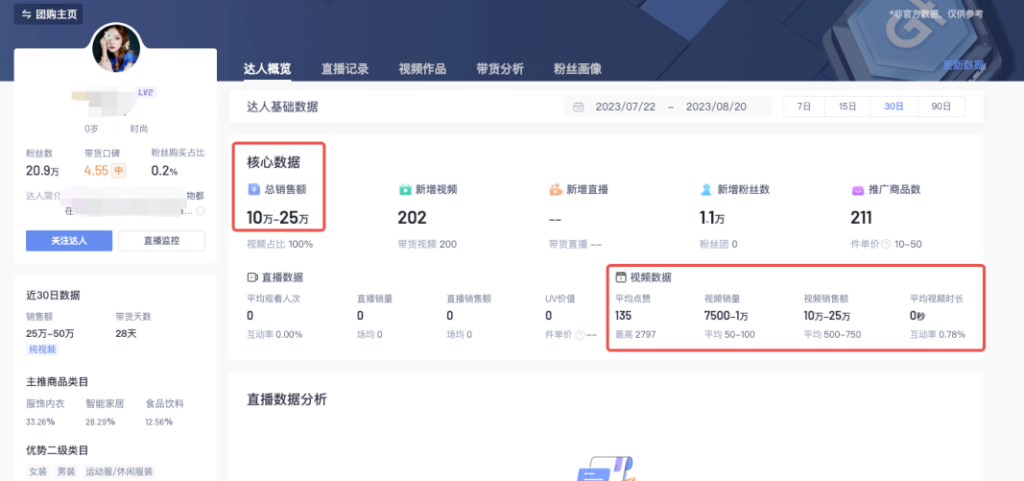This screenshot has height=481, width=1024.
Task: Click the 视频数据 section icon
Action: [621, 277]
